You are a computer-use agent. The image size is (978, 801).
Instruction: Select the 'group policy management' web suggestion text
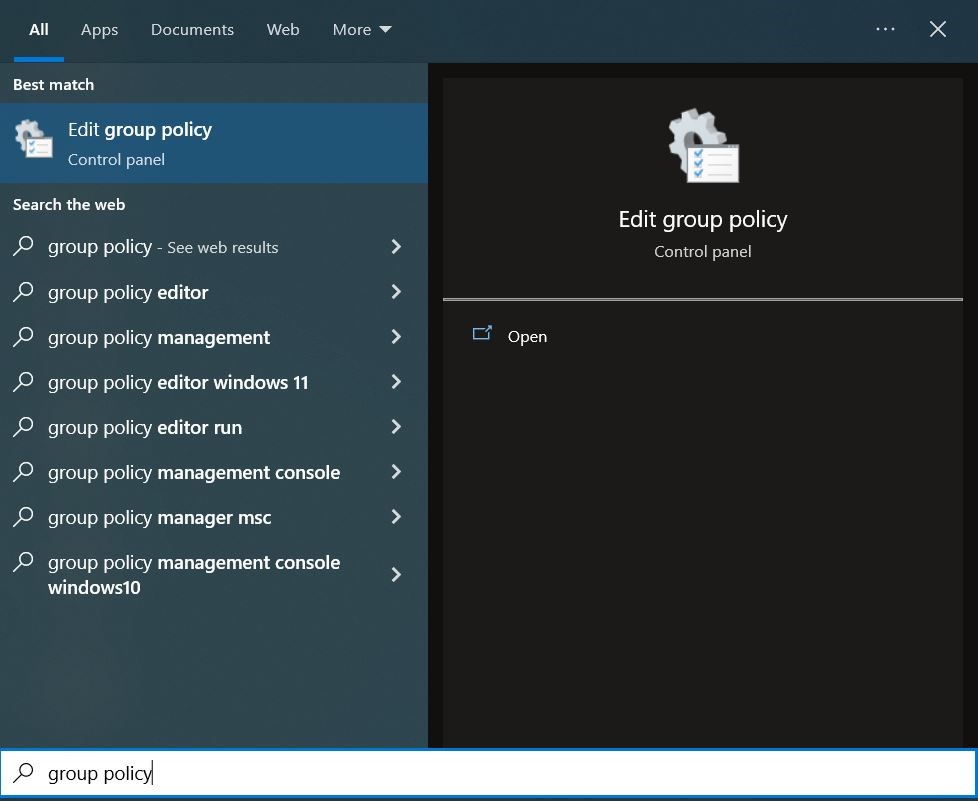point(159,337)
